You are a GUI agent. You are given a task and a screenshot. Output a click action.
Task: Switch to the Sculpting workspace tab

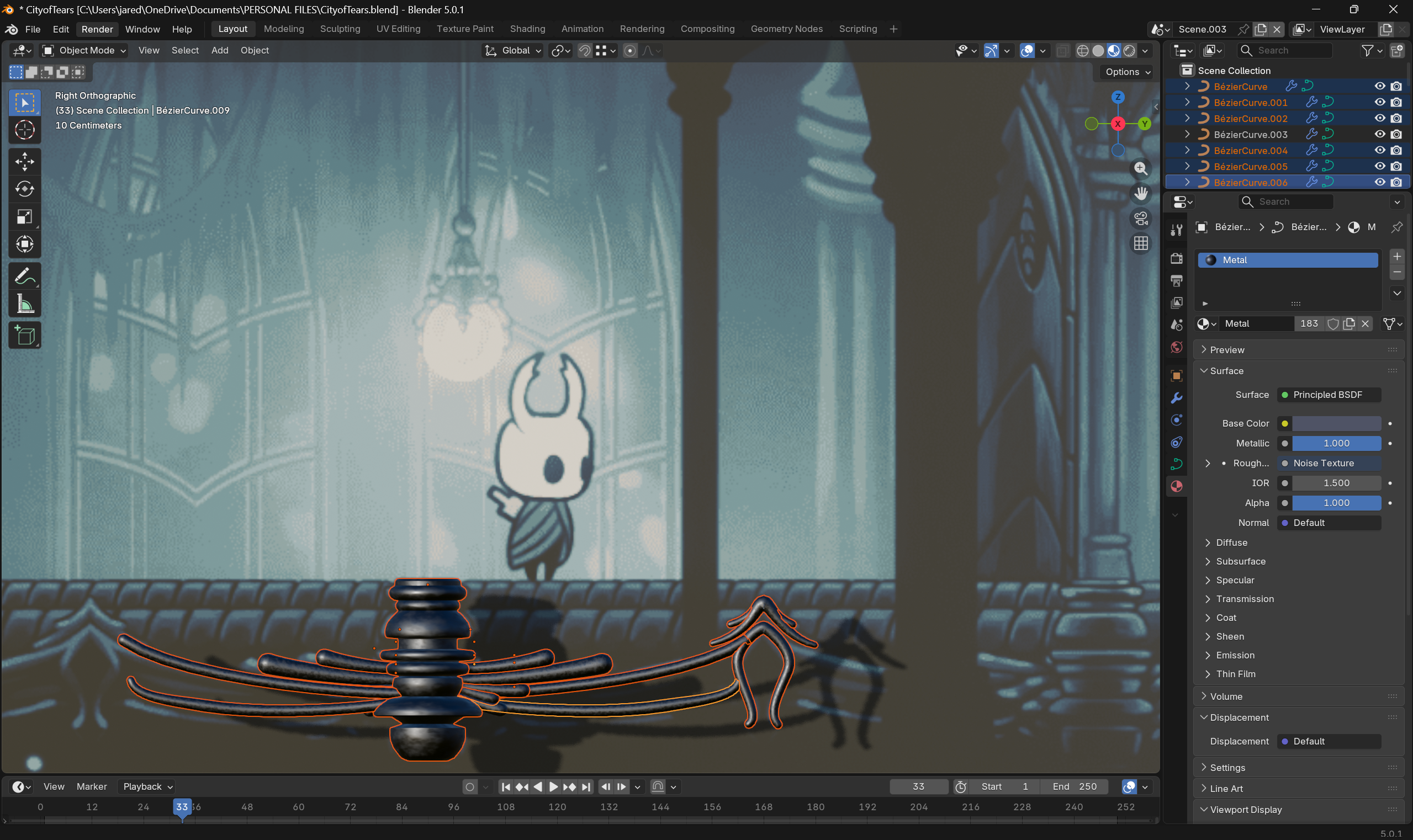tap(340, 29)
